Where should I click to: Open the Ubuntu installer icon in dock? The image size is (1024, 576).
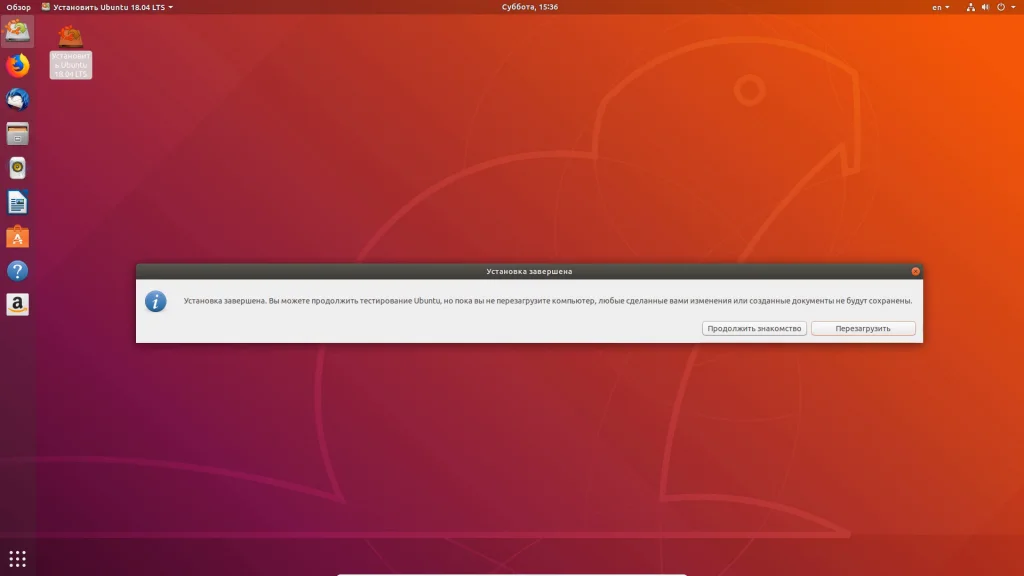(x=18, y=31)
